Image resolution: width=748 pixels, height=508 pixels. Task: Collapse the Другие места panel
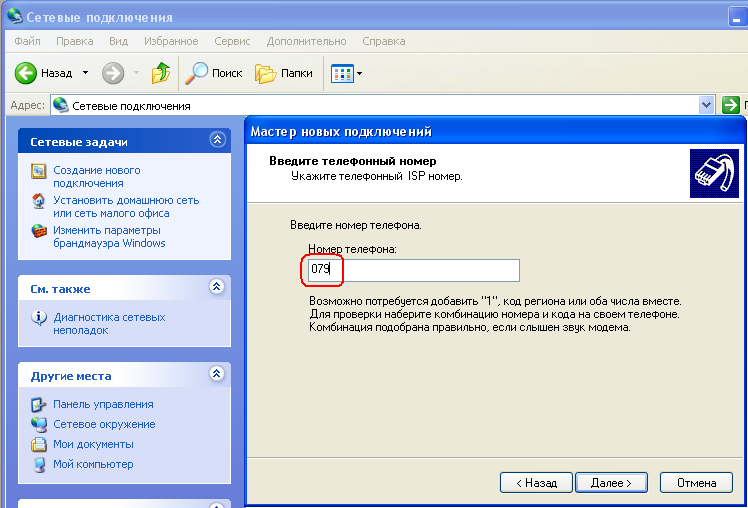click(x=217, y=373)
